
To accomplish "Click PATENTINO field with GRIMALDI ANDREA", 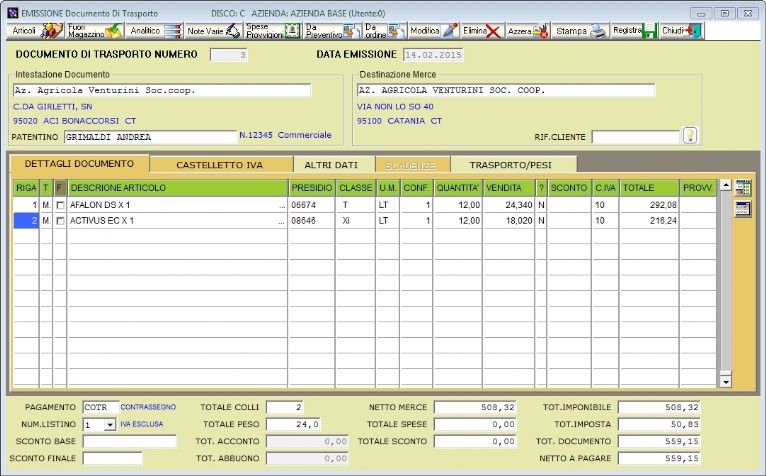I will [150, 137].
